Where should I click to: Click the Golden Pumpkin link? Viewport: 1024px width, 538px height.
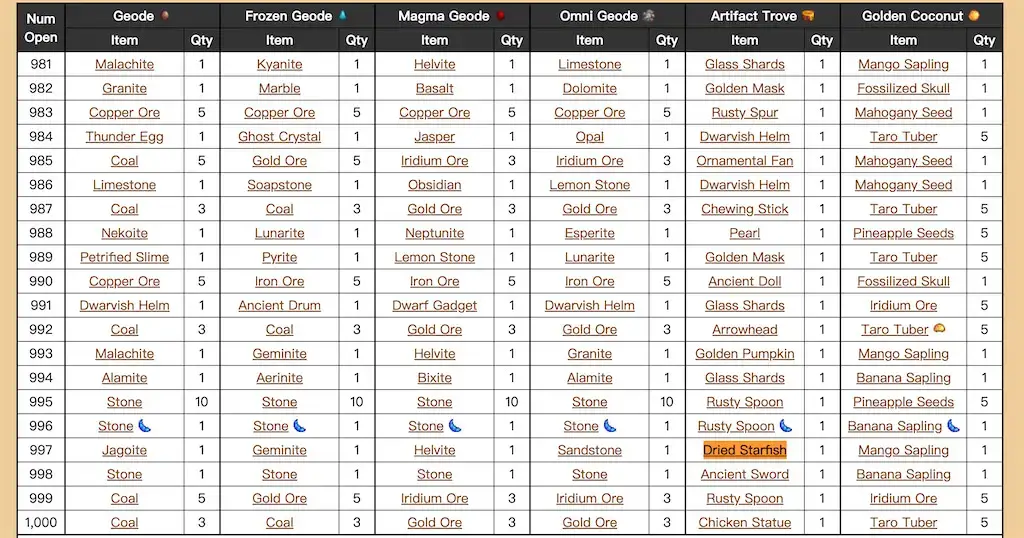tap(744, 354)
